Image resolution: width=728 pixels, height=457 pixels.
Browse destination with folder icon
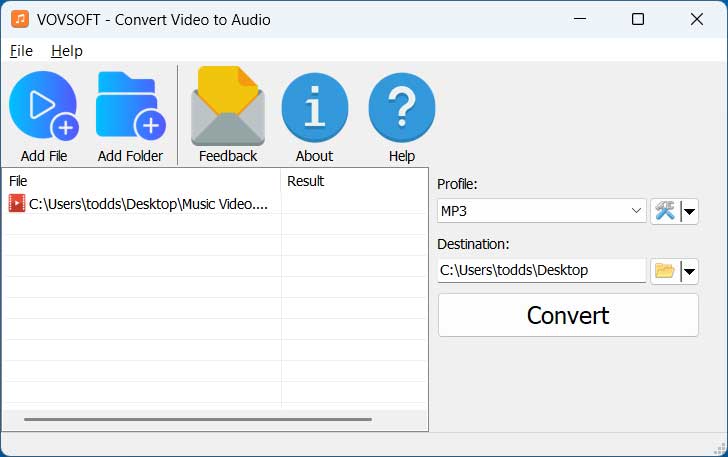665,271
